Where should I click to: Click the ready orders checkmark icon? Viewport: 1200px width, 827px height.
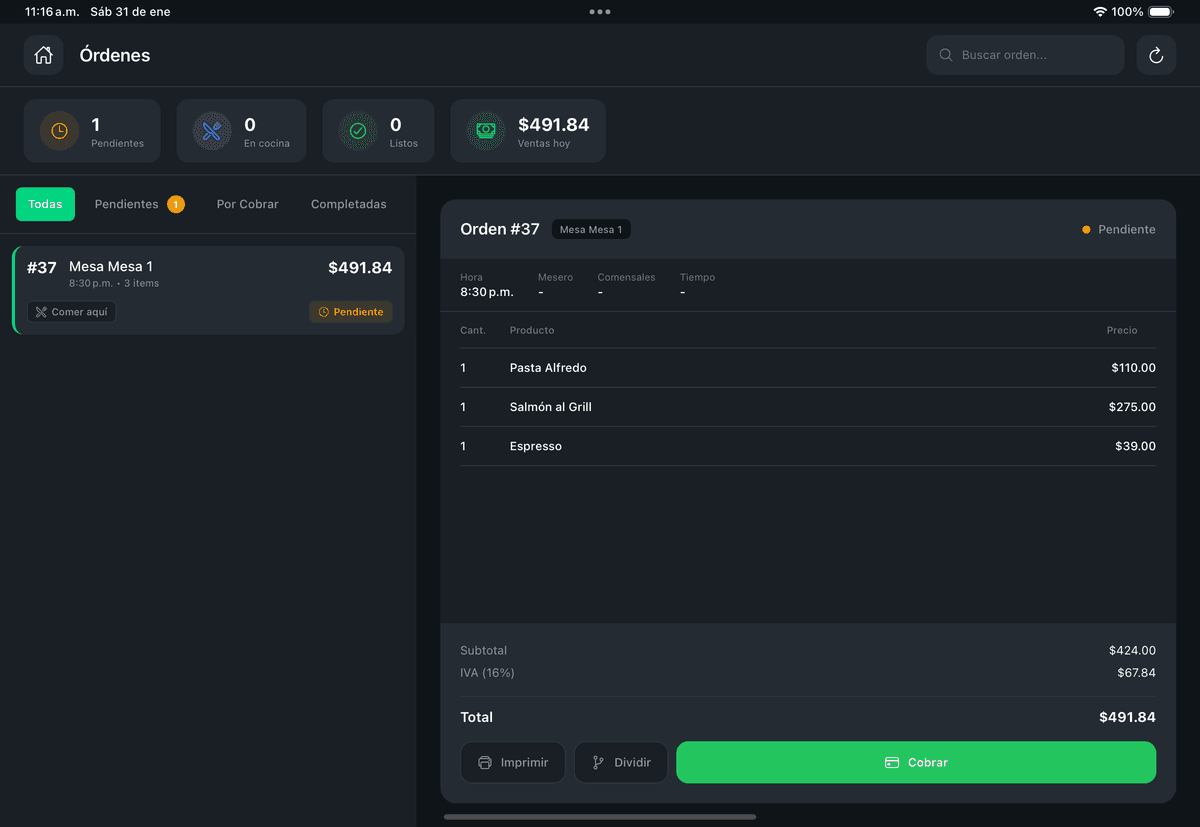coord(357,131)
